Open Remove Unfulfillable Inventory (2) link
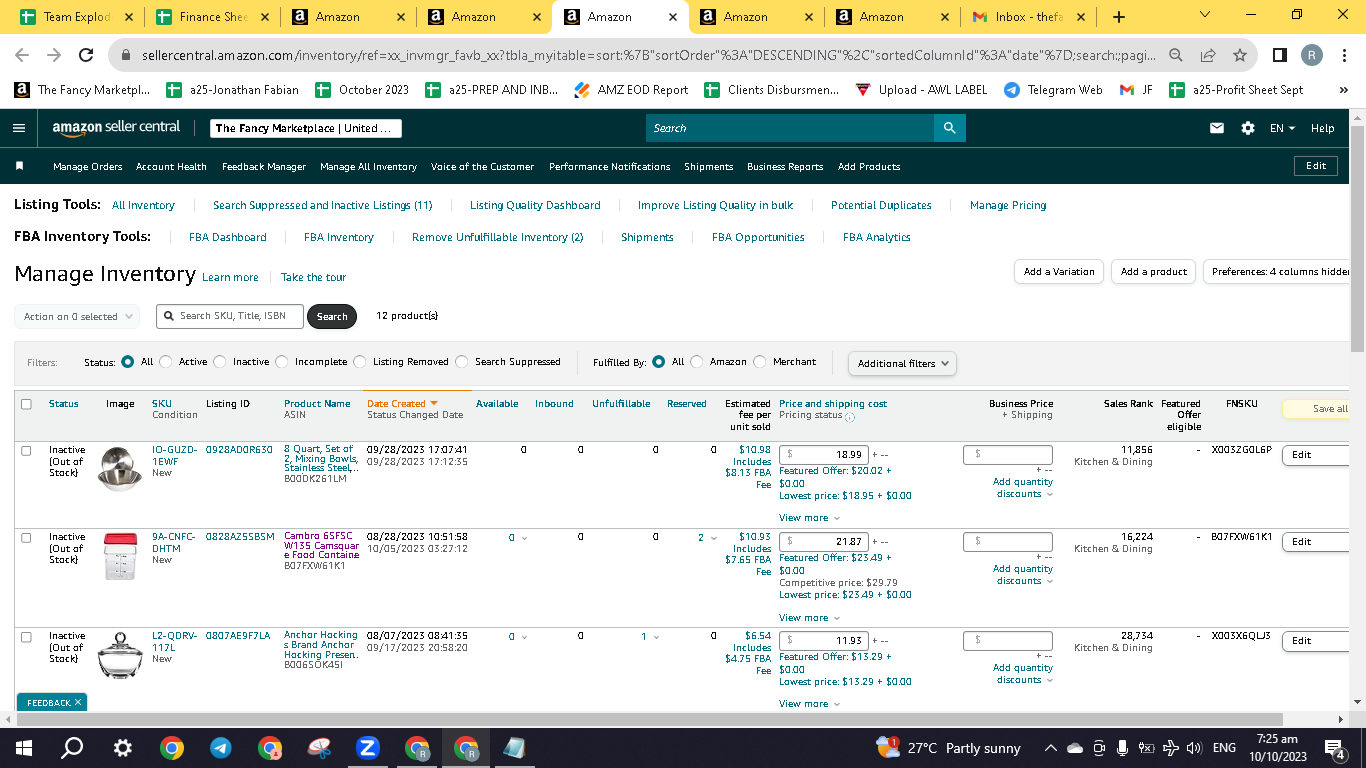Viewport: 1366px width, 768px height. pyautogui.click(x=497, y=237)
